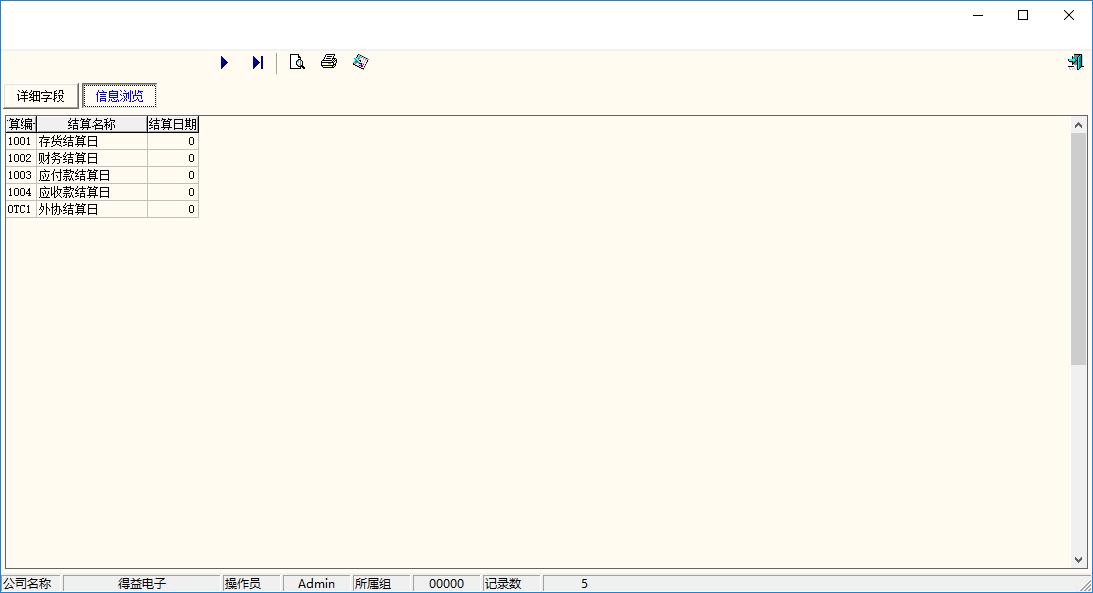Click the export icon beside printer

pos(361,63)
